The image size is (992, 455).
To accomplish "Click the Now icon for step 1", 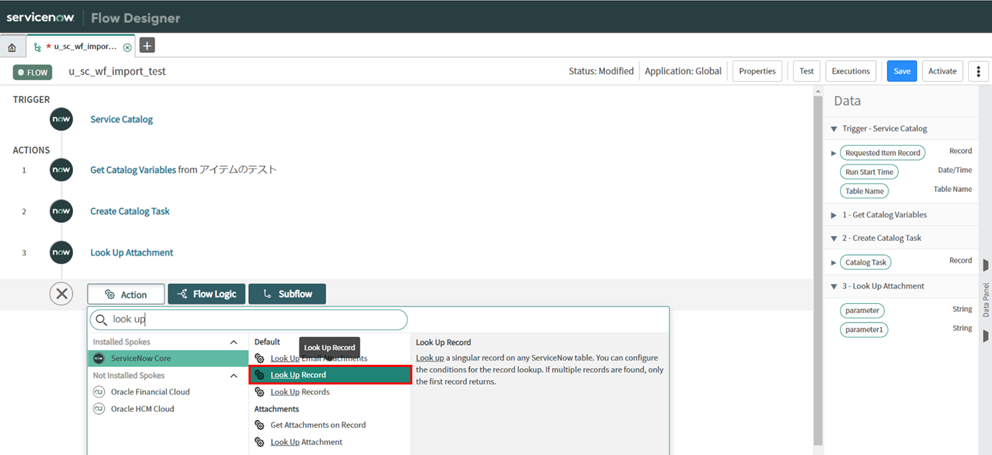I will [61, 170].
